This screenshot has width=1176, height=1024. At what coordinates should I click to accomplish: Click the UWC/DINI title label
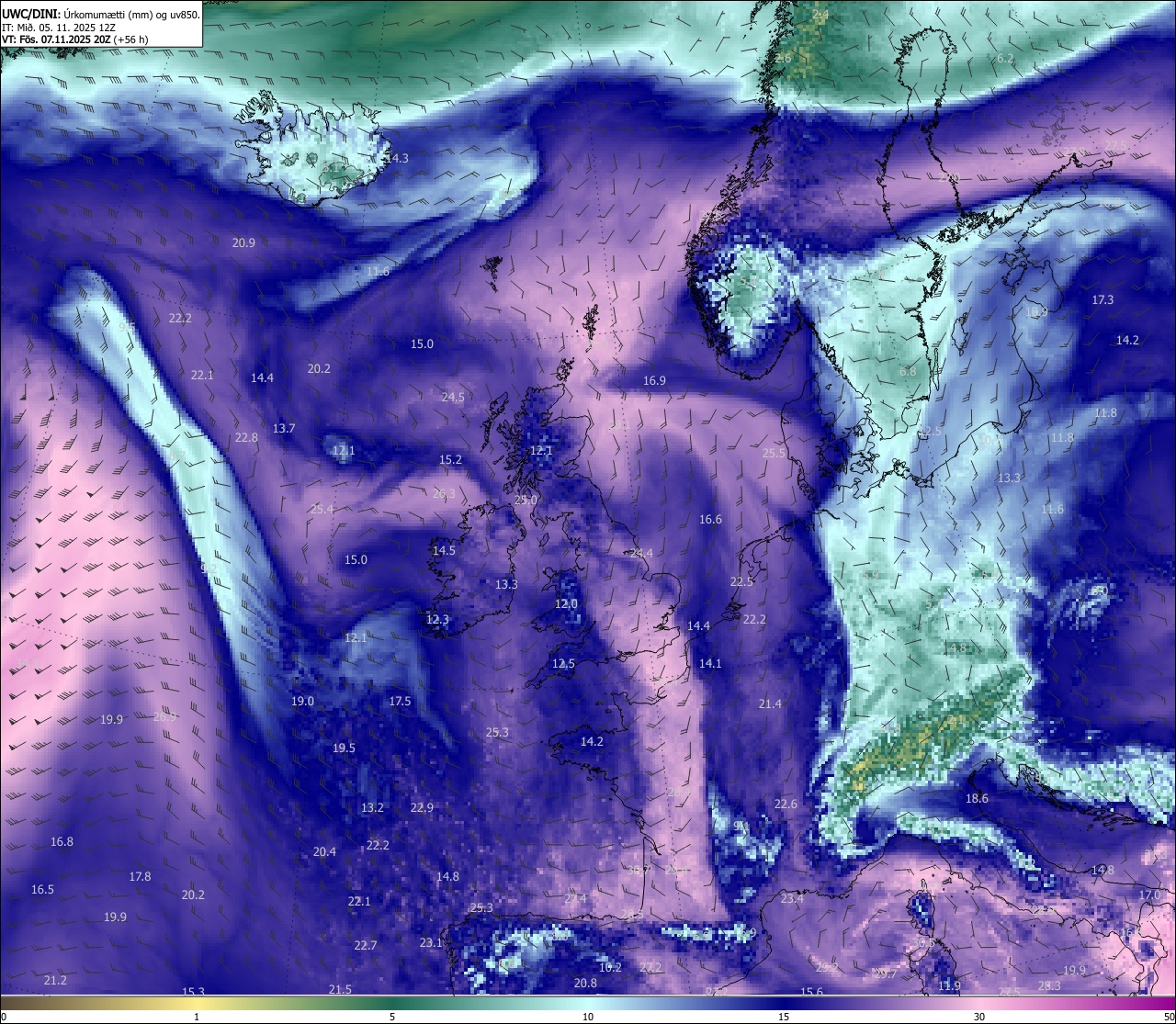[30, 15]
